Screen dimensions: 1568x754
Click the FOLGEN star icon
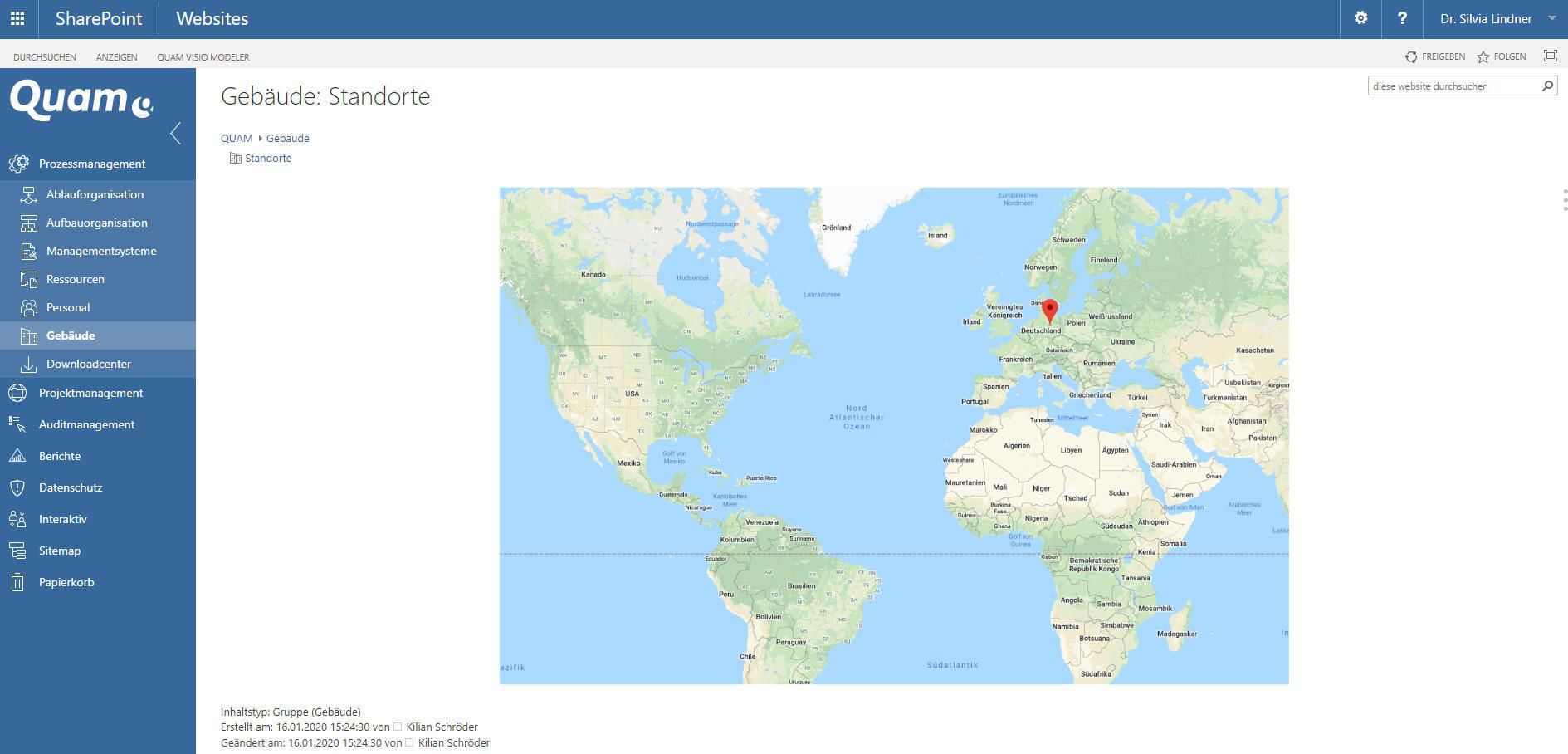(1483, 57)
